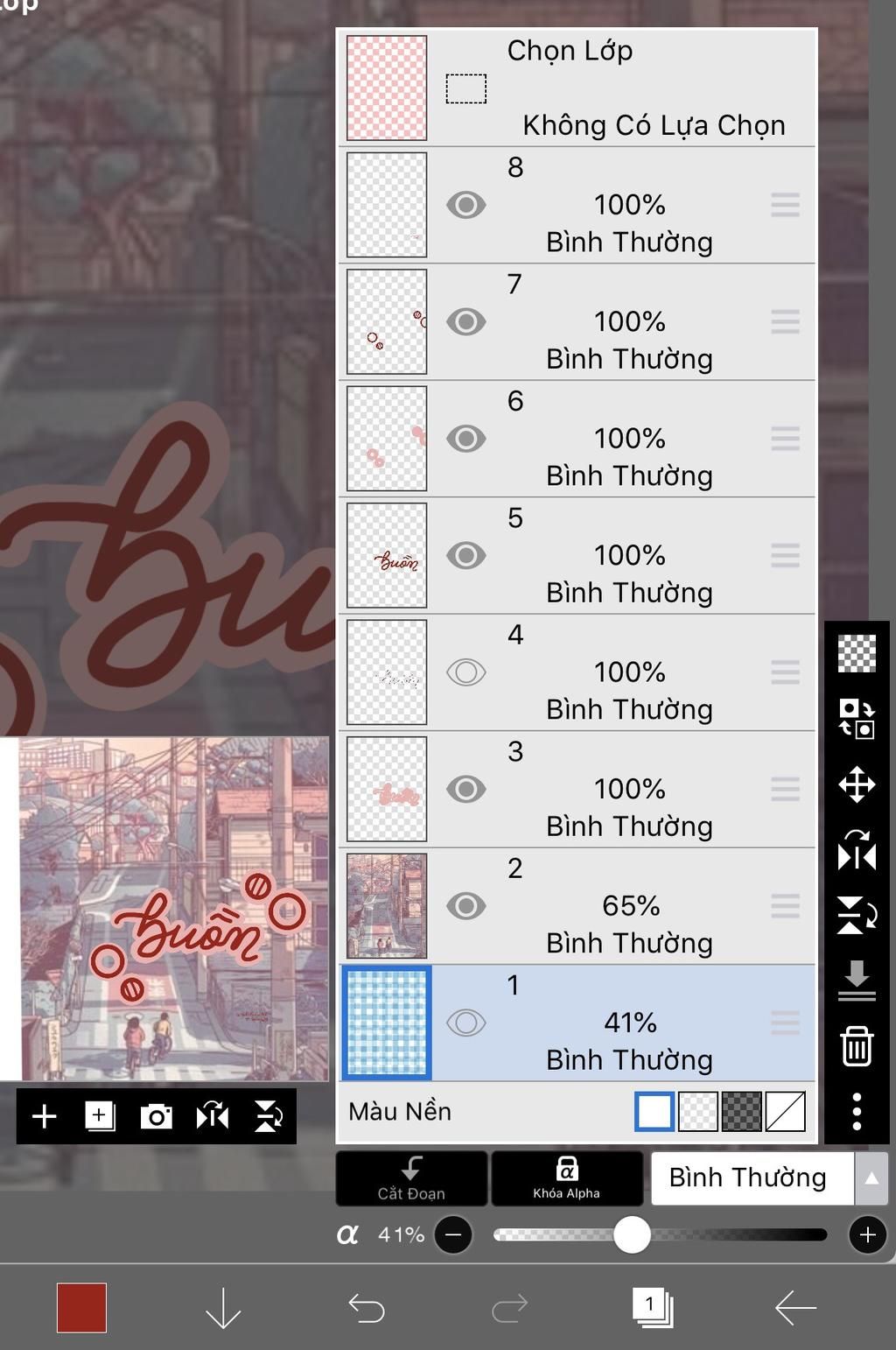Image resolution: width=896 pixels, height=1350 pixels.
Task: Add new layer with plus icon
Action: pos(44,1116)
